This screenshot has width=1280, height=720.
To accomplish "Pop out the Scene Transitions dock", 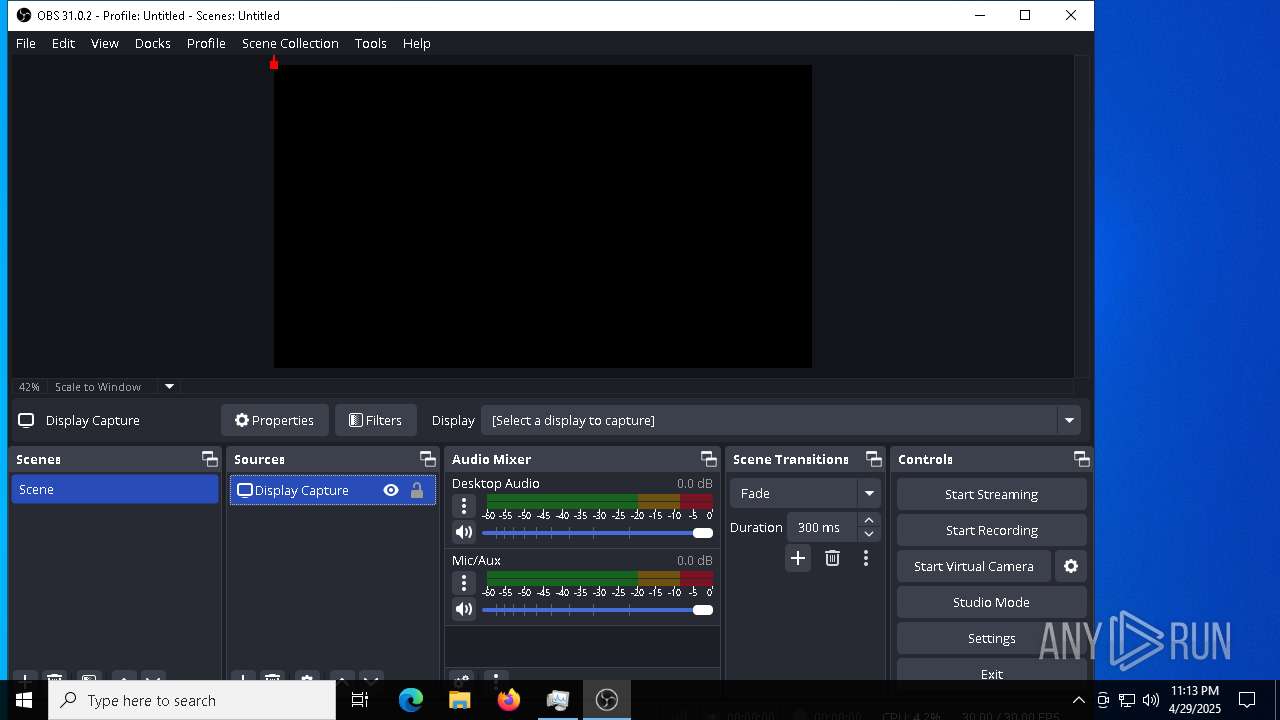I will point(874,459).
